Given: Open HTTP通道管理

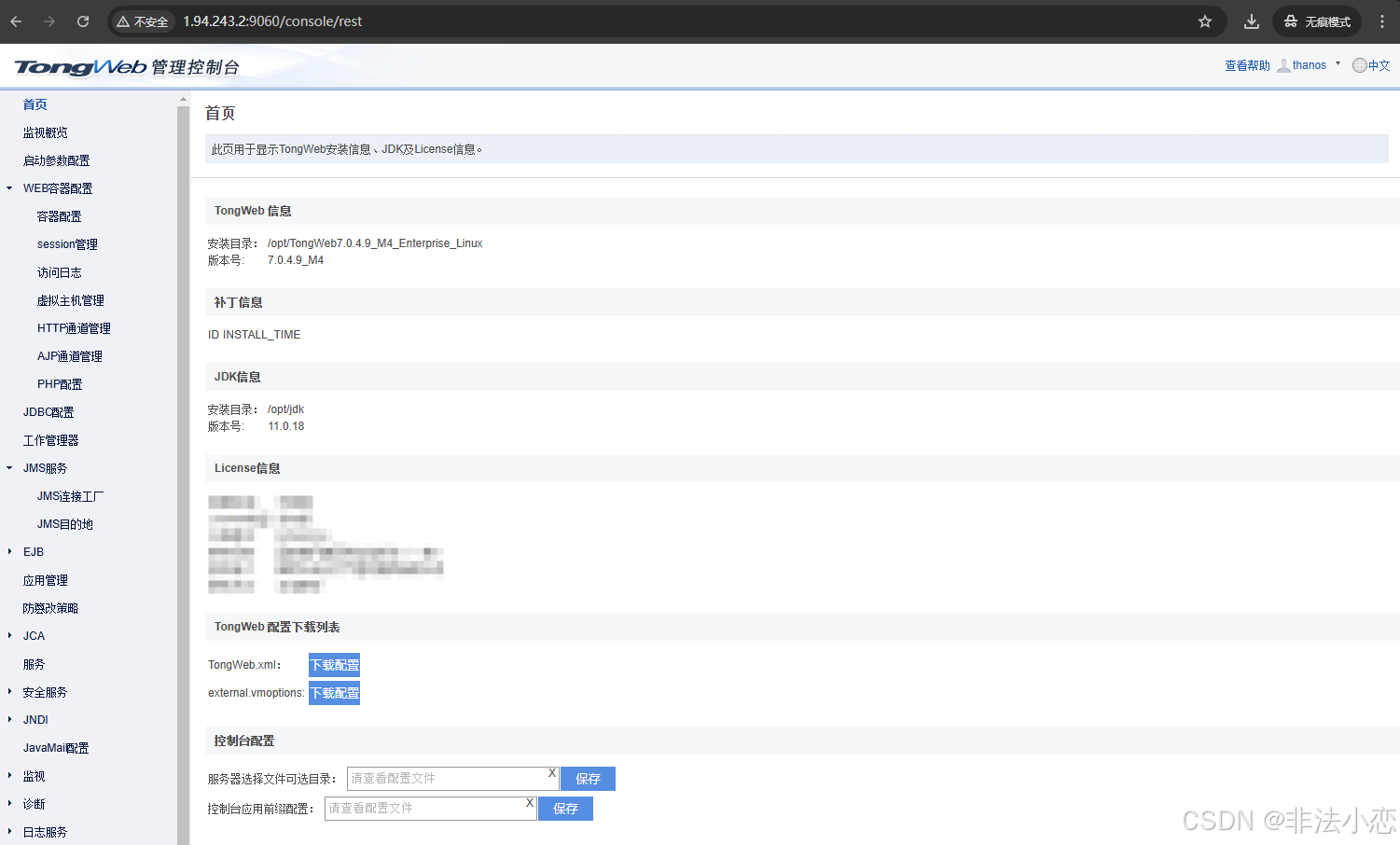Looking at the screenshot, I should 74,328.
